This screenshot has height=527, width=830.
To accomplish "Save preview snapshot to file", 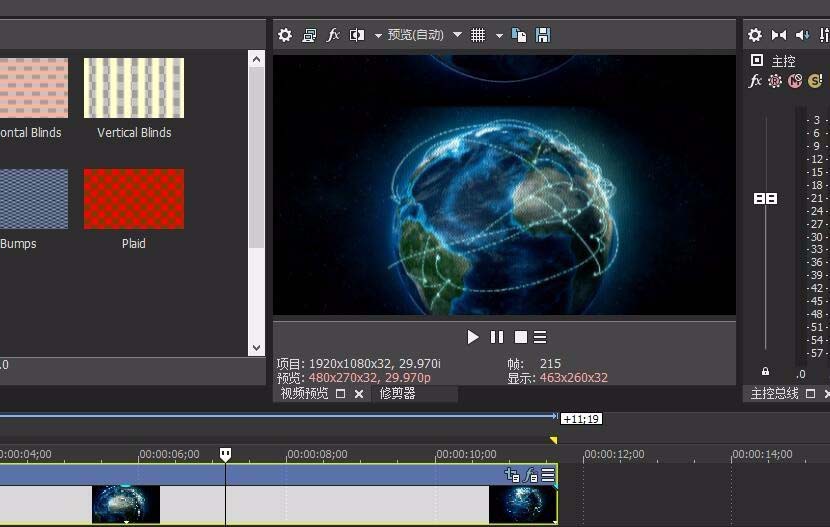I will click(x=543, y=35).
